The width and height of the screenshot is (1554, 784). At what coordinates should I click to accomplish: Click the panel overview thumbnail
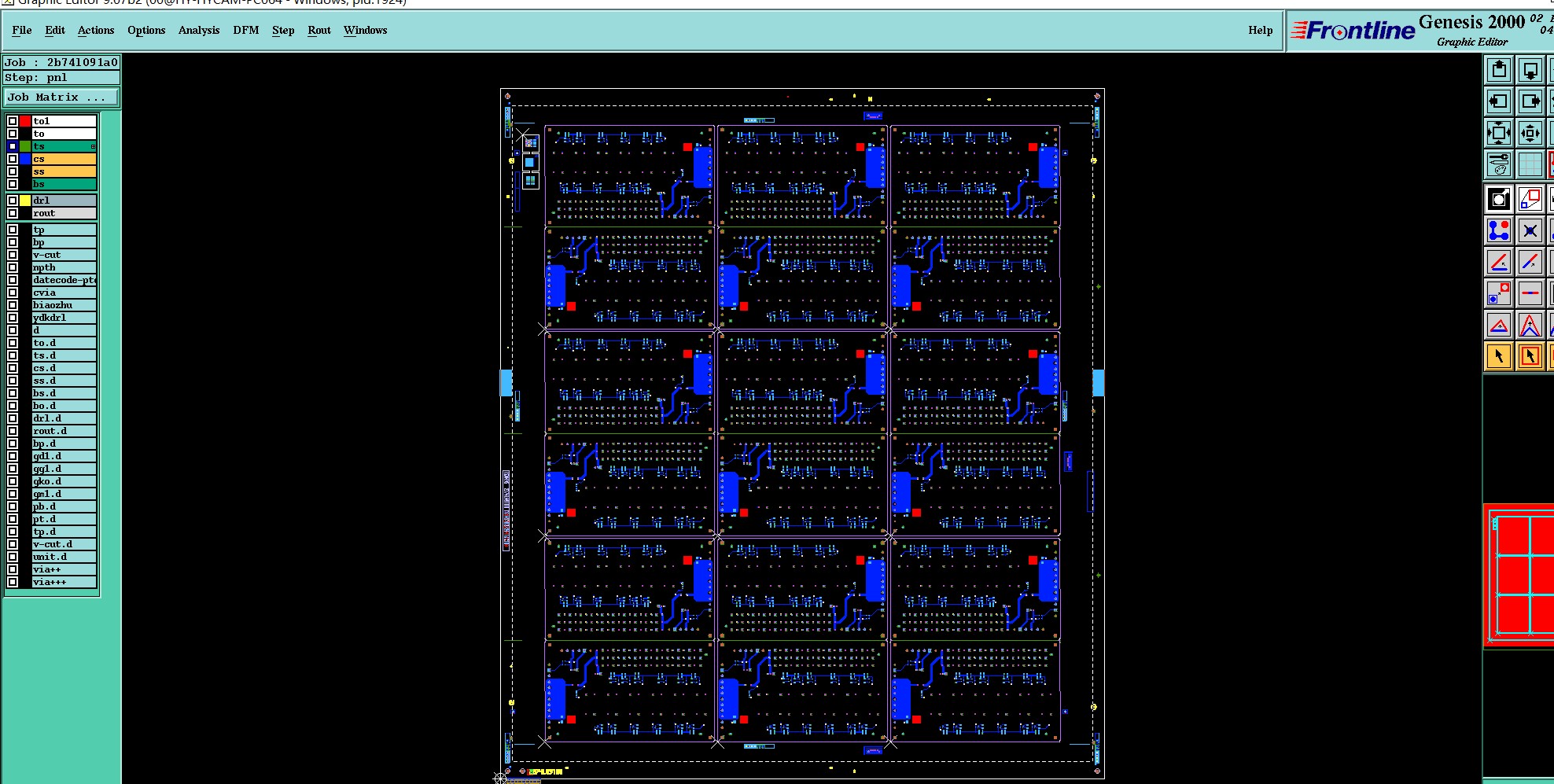point(1519,576)
